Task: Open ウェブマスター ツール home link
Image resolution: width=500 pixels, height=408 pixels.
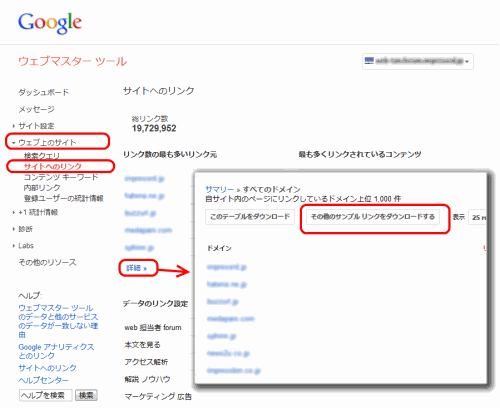Action: point(73,61)
